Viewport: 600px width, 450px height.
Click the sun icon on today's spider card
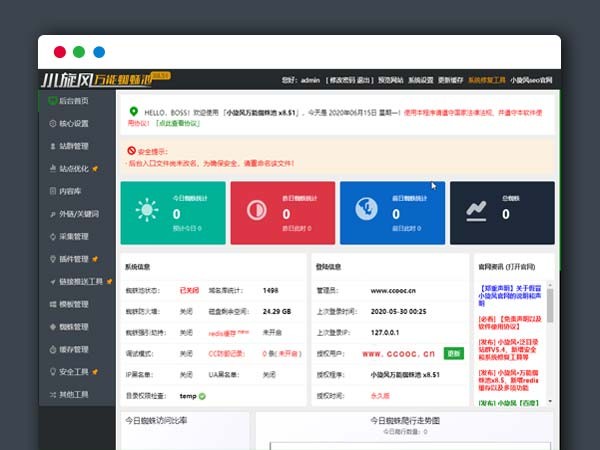pyautogui.click(x=147, y=210)
